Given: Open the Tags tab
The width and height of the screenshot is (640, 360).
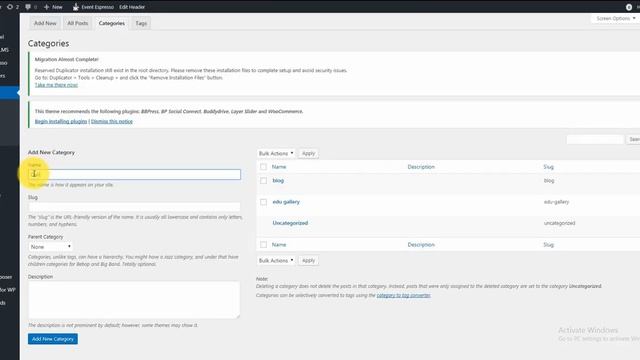Looking at the screenshot, I should (x=141, y=23).
